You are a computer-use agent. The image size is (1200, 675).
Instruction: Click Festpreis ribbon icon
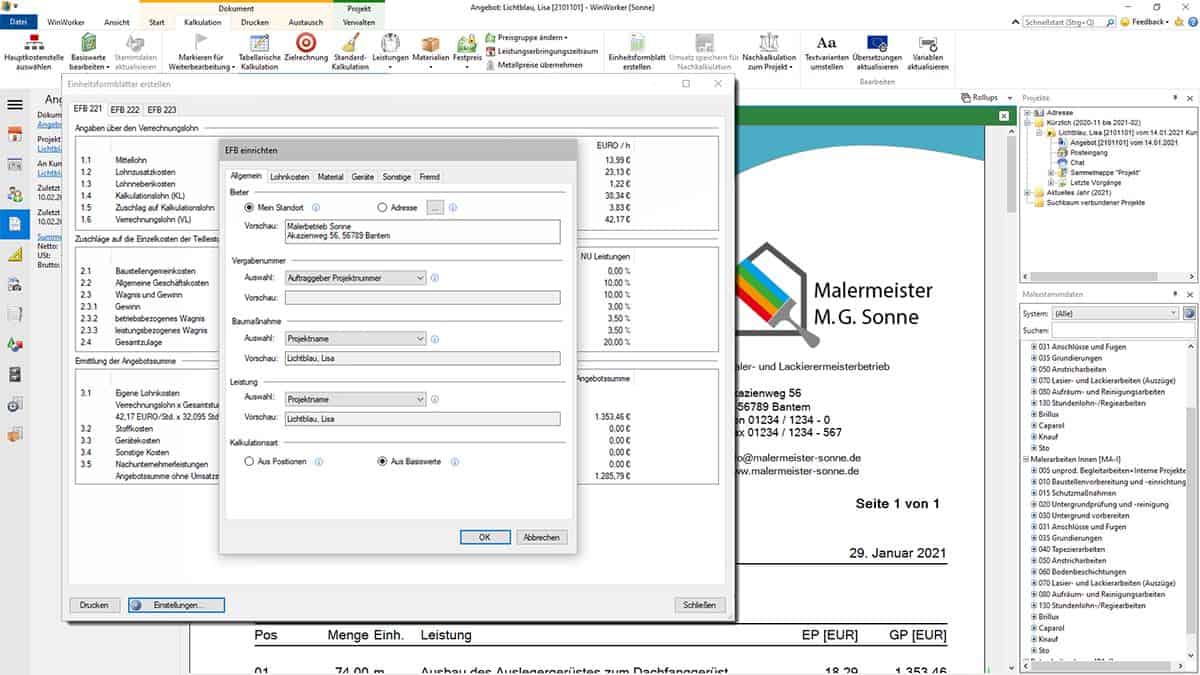[467, 52]
